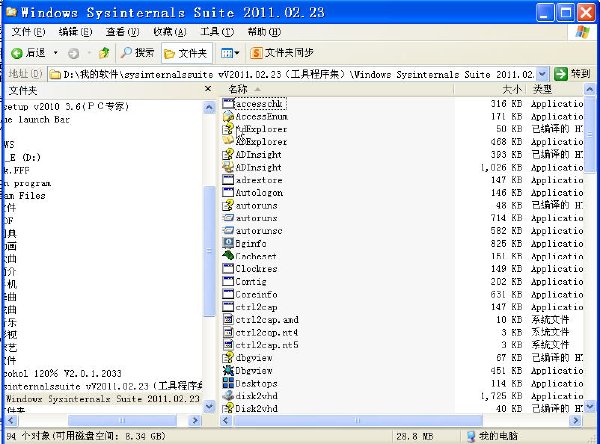The height and width of the screenshot is (444, 600).
Task: Open the Search (搜索) tool
Action: 138,53
